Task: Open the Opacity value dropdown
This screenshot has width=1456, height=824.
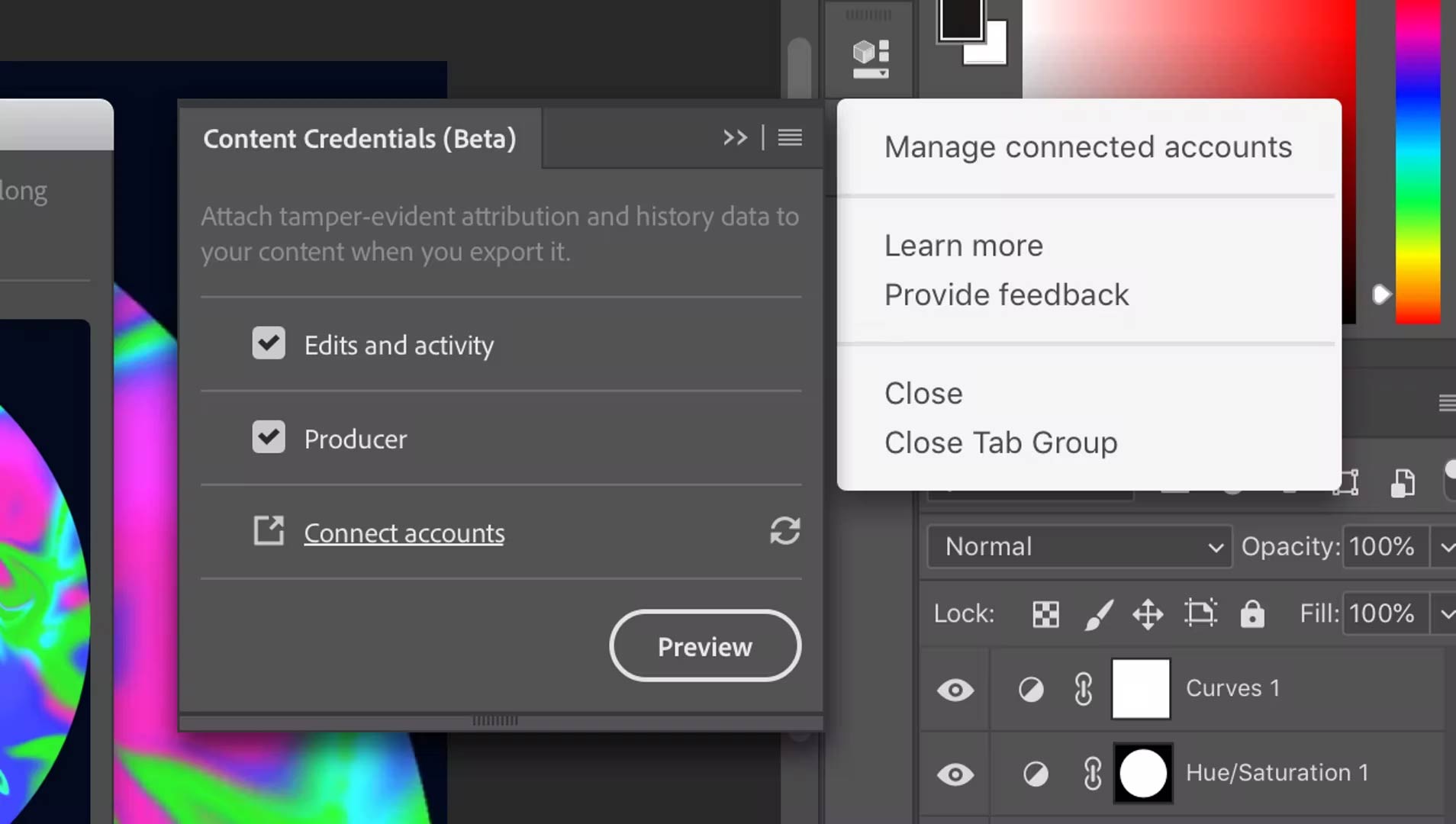Action: click(x=1446, y=546)
